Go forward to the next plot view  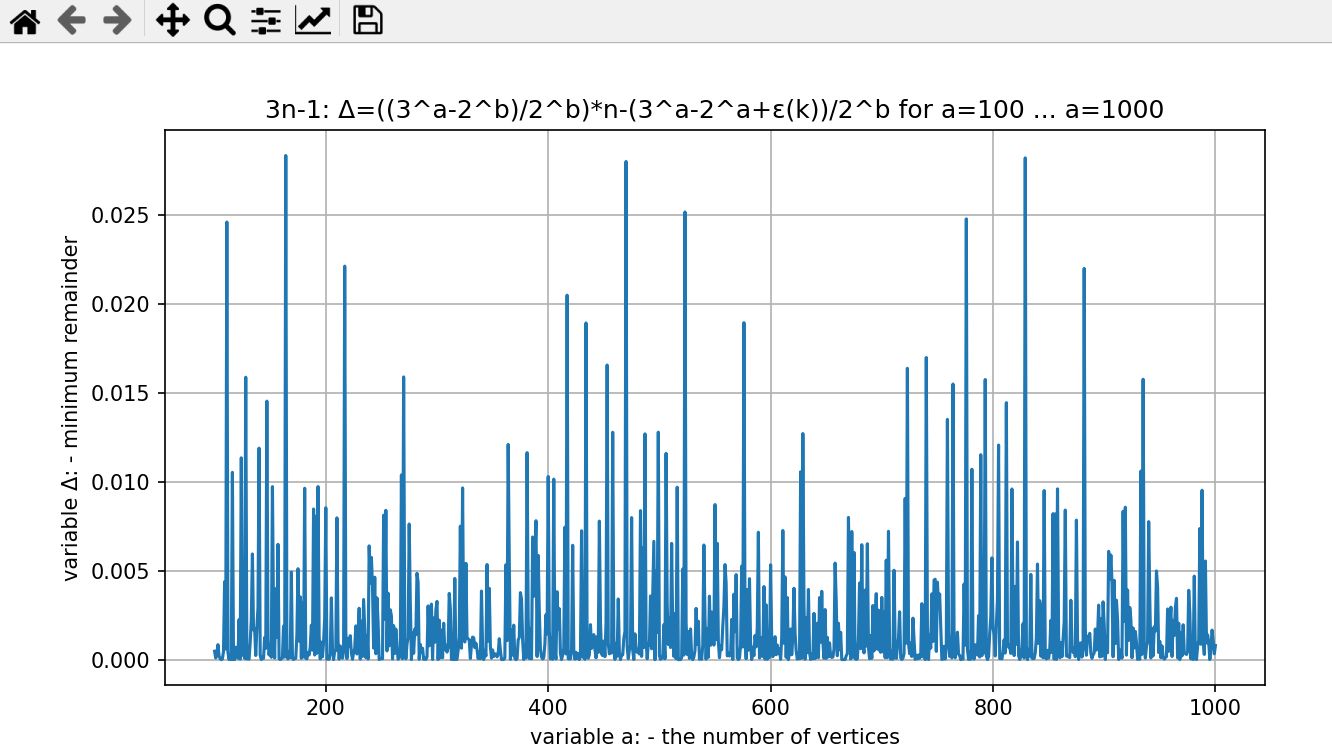coord(117,21)
